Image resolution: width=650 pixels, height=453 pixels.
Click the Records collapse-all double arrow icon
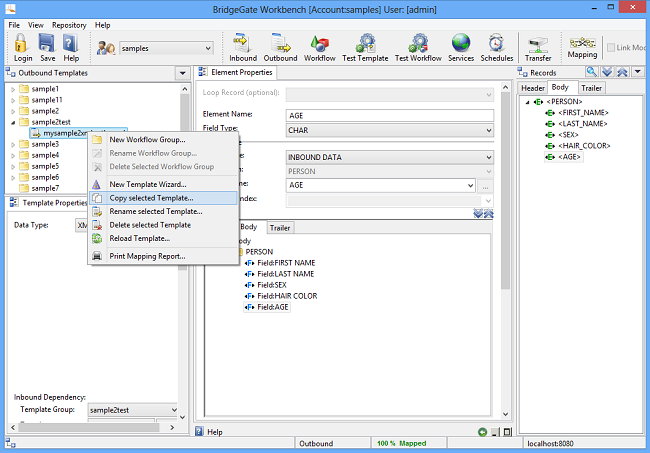tap(622, 72)
